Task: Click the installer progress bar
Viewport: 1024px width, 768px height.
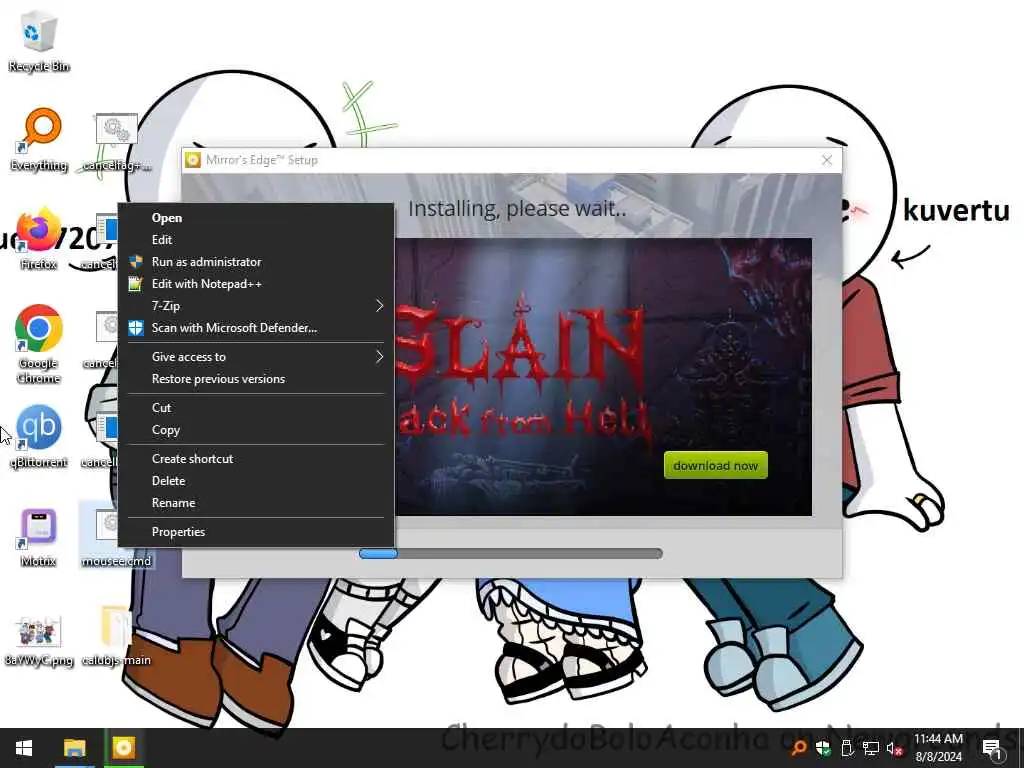Action: 511,554
